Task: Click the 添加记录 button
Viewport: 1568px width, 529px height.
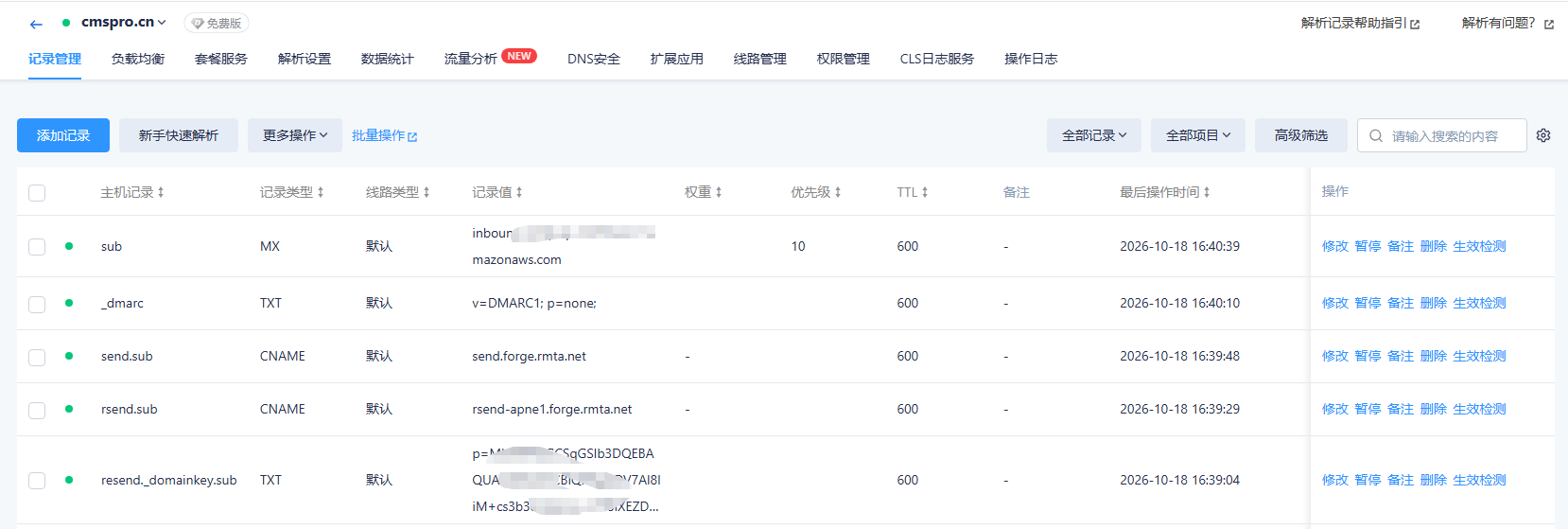Action: click(x=63, y=135)
